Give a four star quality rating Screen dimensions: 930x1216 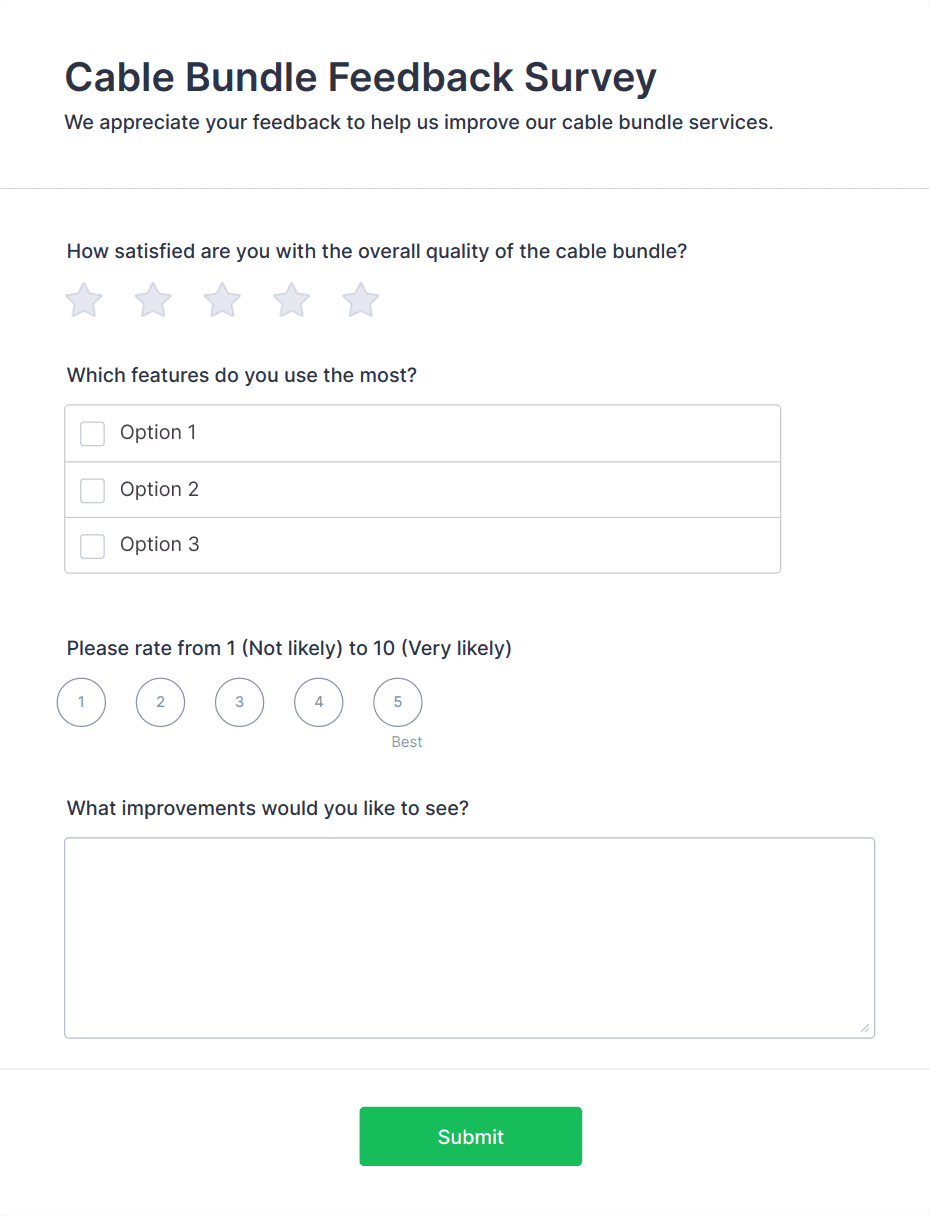pyautogui.click(x=292, y=300)
